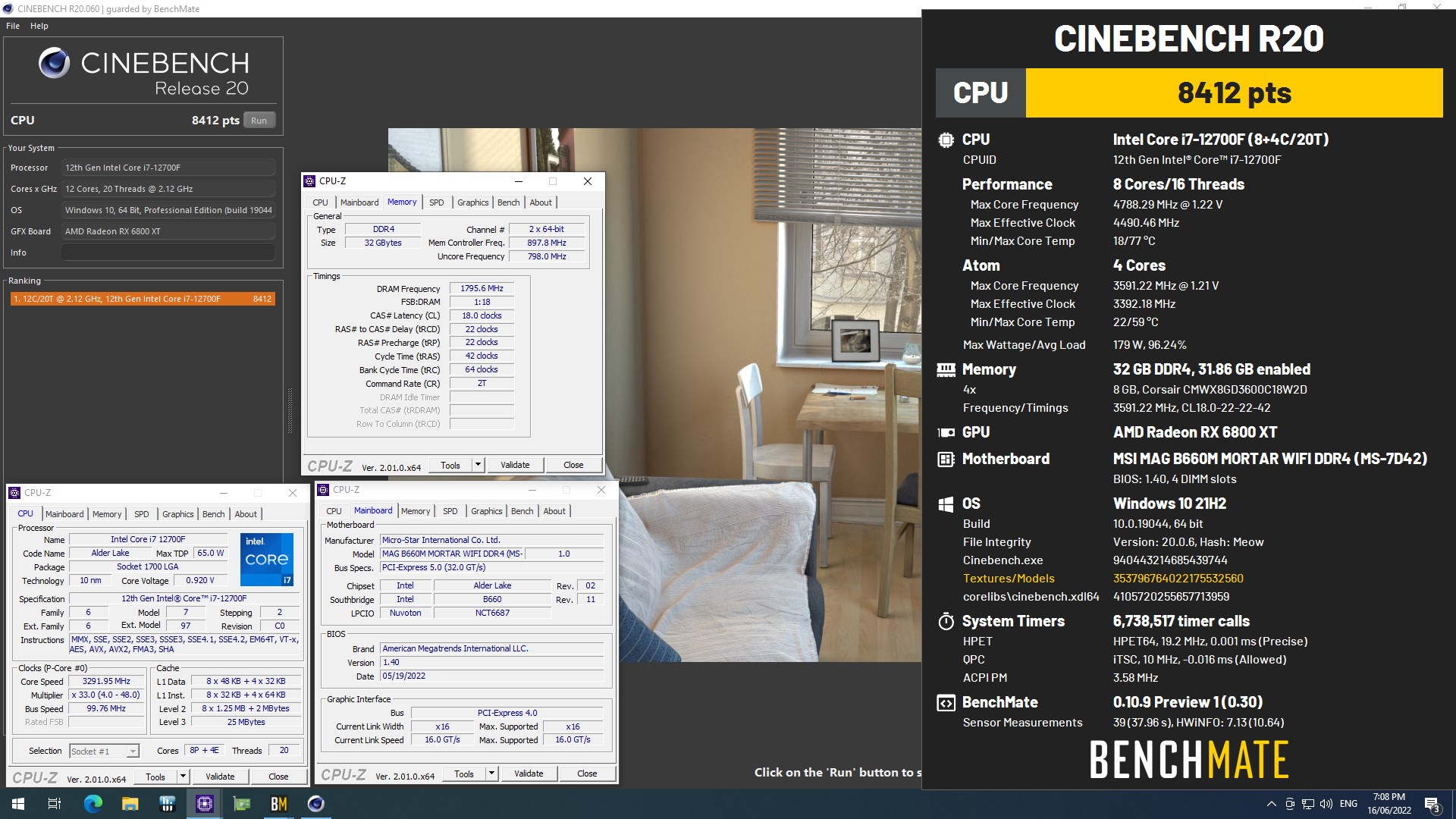Viewport: 1456px width, 819px height.
Task: Click the blue-white bars app taskbar icon
Action: (x=168, y=804)
